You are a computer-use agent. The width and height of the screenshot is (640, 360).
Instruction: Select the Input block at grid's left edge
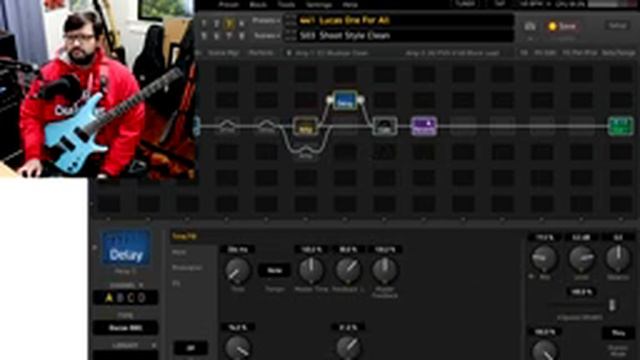tap(197, 126)
